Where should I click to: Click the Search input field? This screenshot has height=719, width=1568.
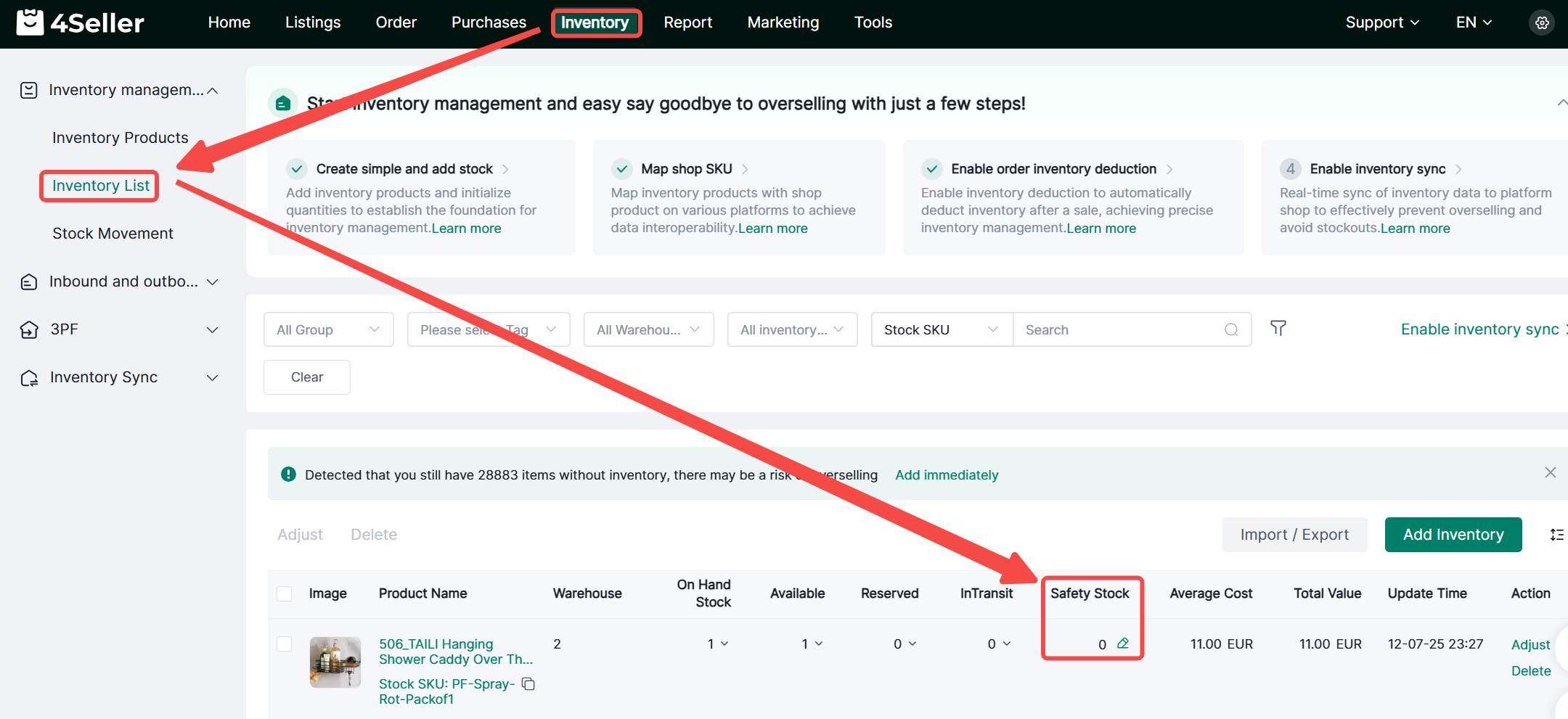pos(1118,330)
